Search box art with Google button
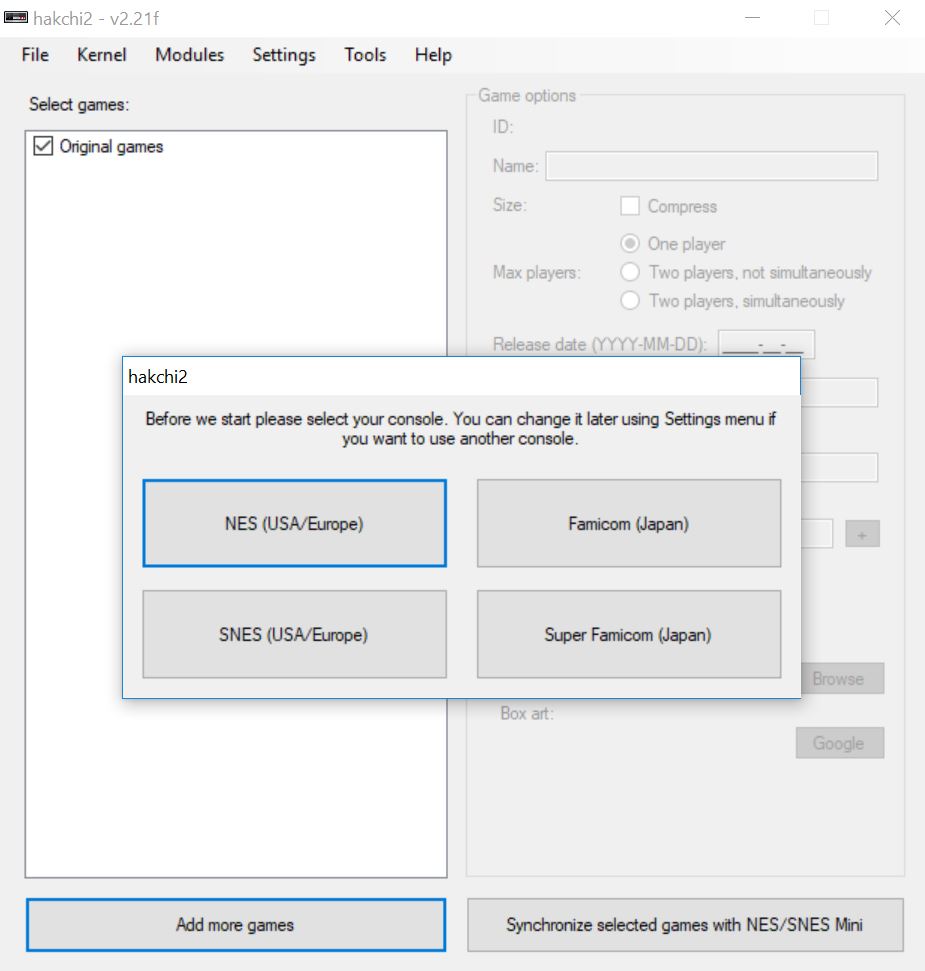925x971 pixels. coord(840,742)
